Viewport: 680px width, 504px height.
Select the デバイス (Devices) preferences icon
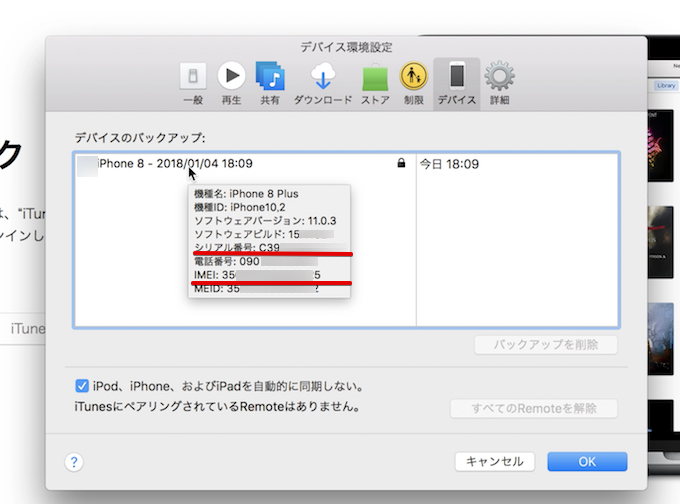[456, 82]
